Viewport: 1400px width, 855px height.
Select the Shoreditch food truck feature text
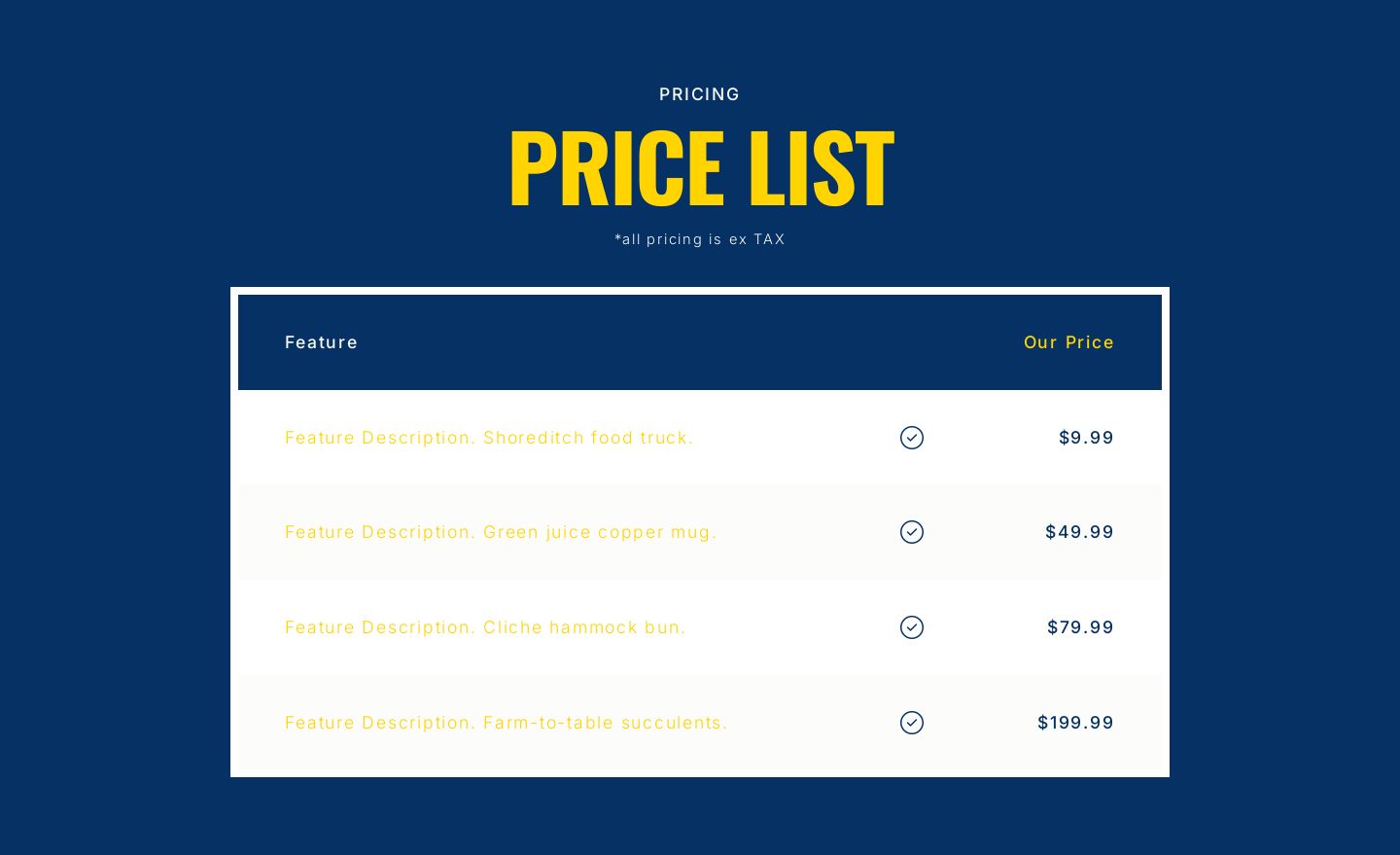click(489, 438)
